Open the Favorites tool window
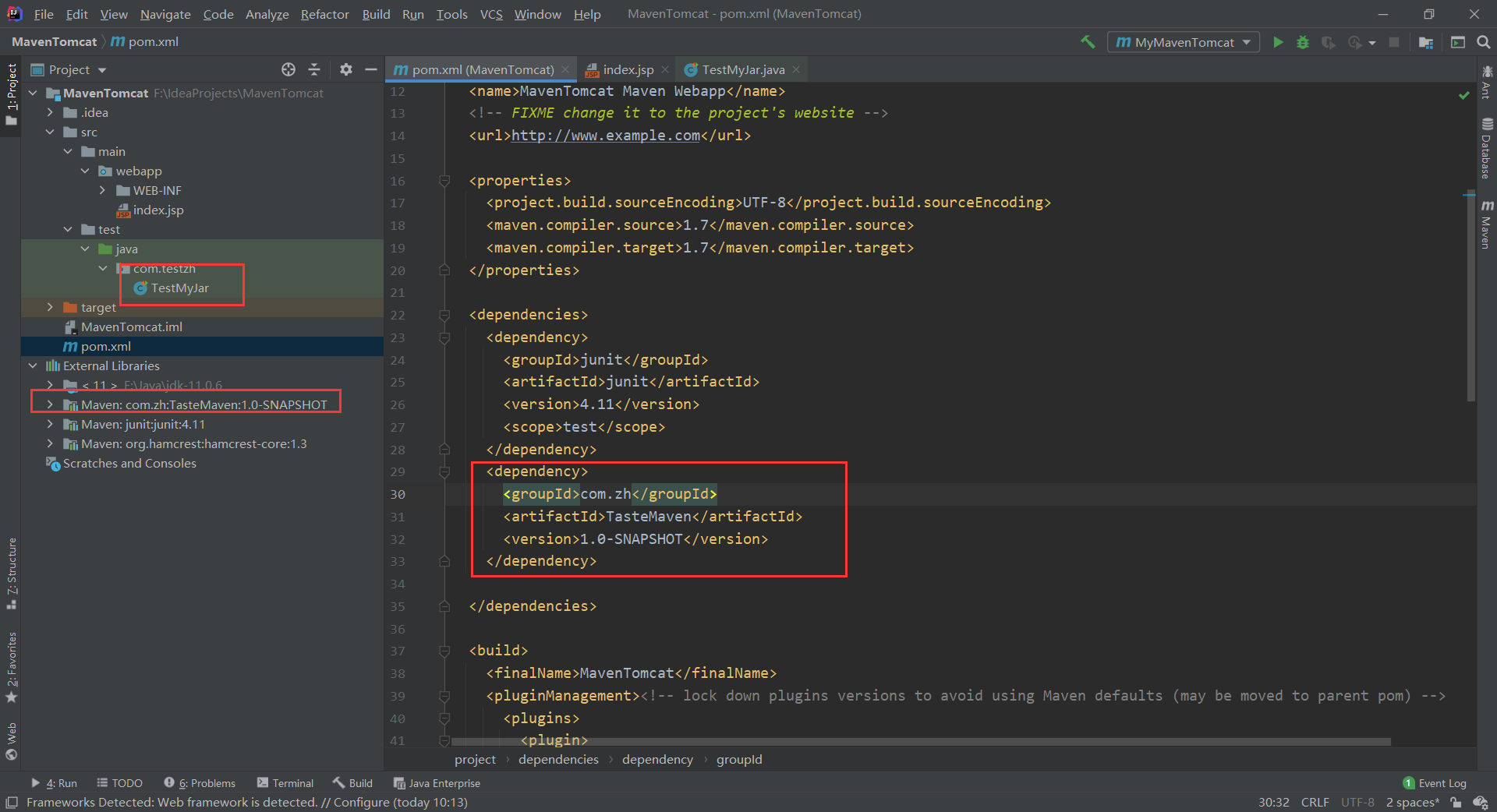The image size is (1497, 812). 11,667
